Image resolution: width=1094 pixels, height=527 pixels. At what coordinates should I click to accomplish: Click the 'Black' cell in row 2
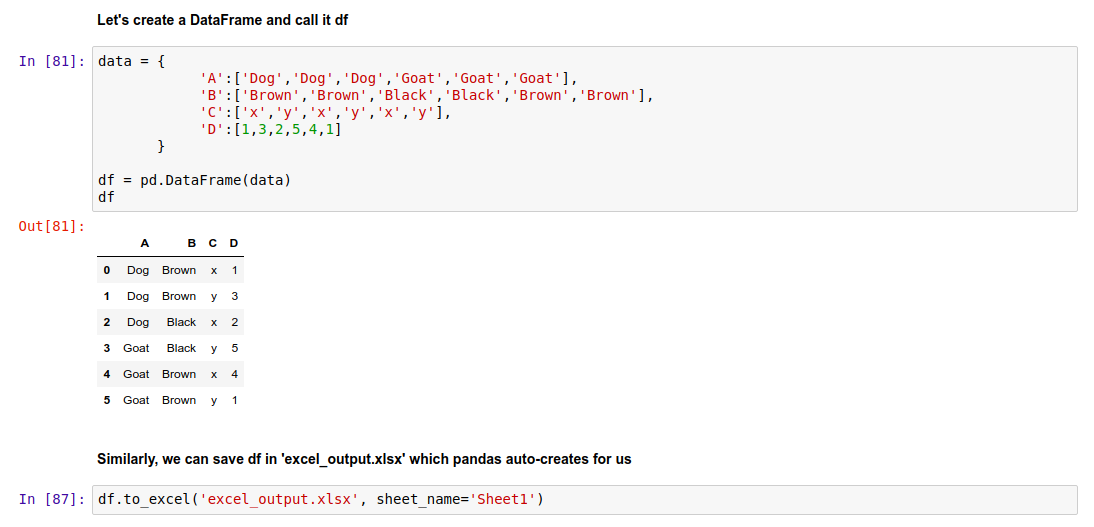[181, 322]
